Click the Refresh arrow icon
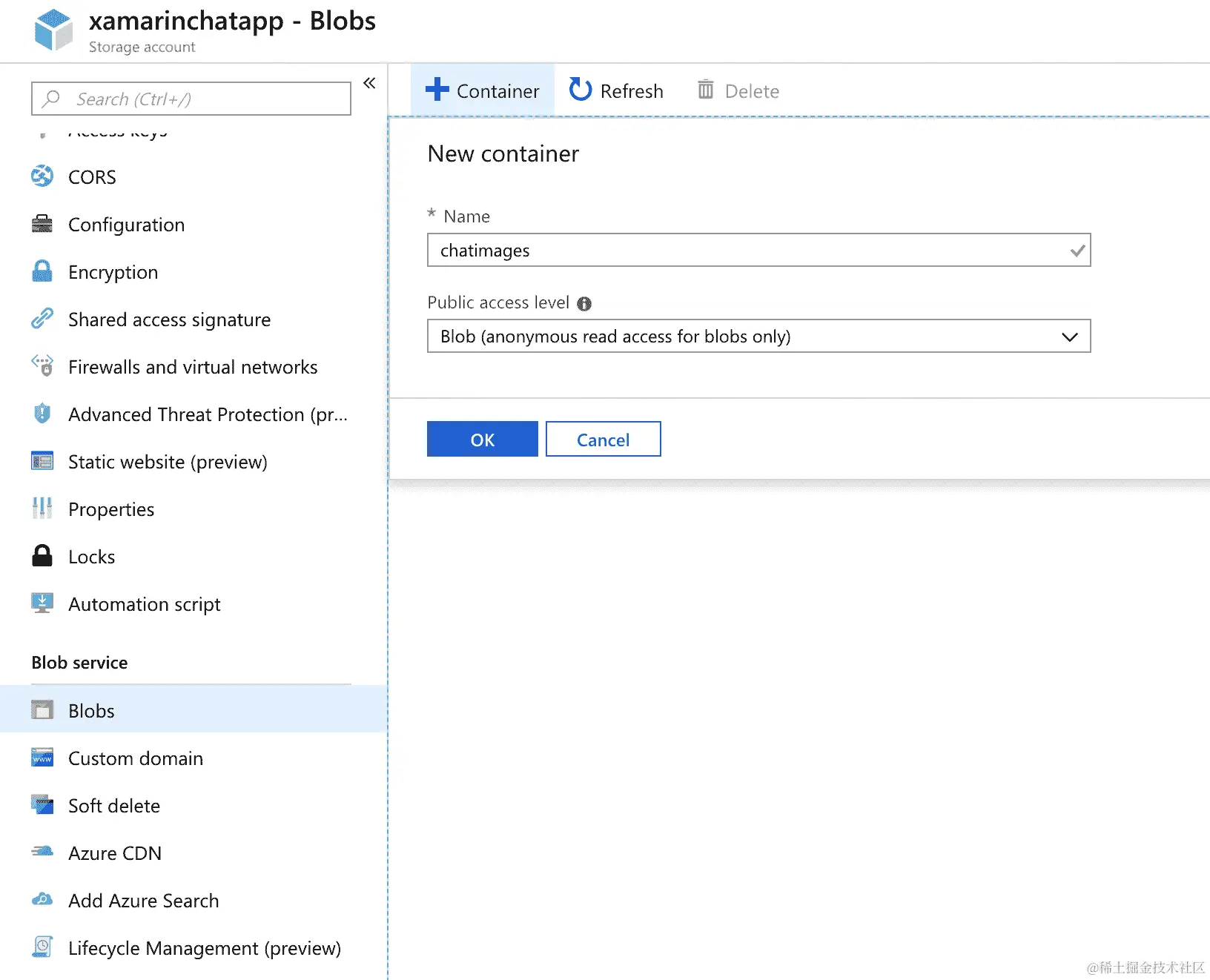Image resolution: width=1210 pixels, height=980 pixels. pyautogui.click(x=580, y=90)
